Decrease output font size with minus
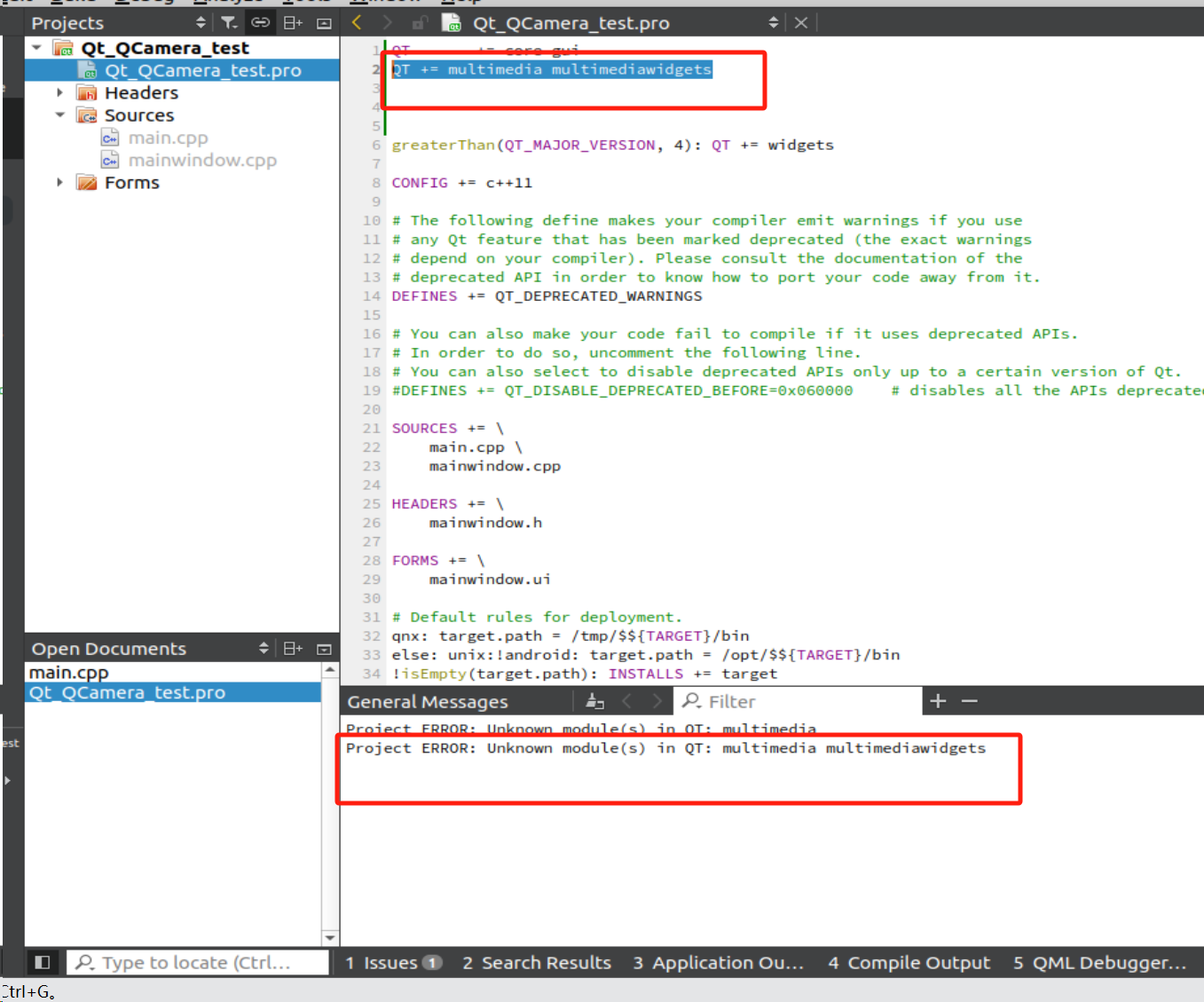 pos(970,701)
